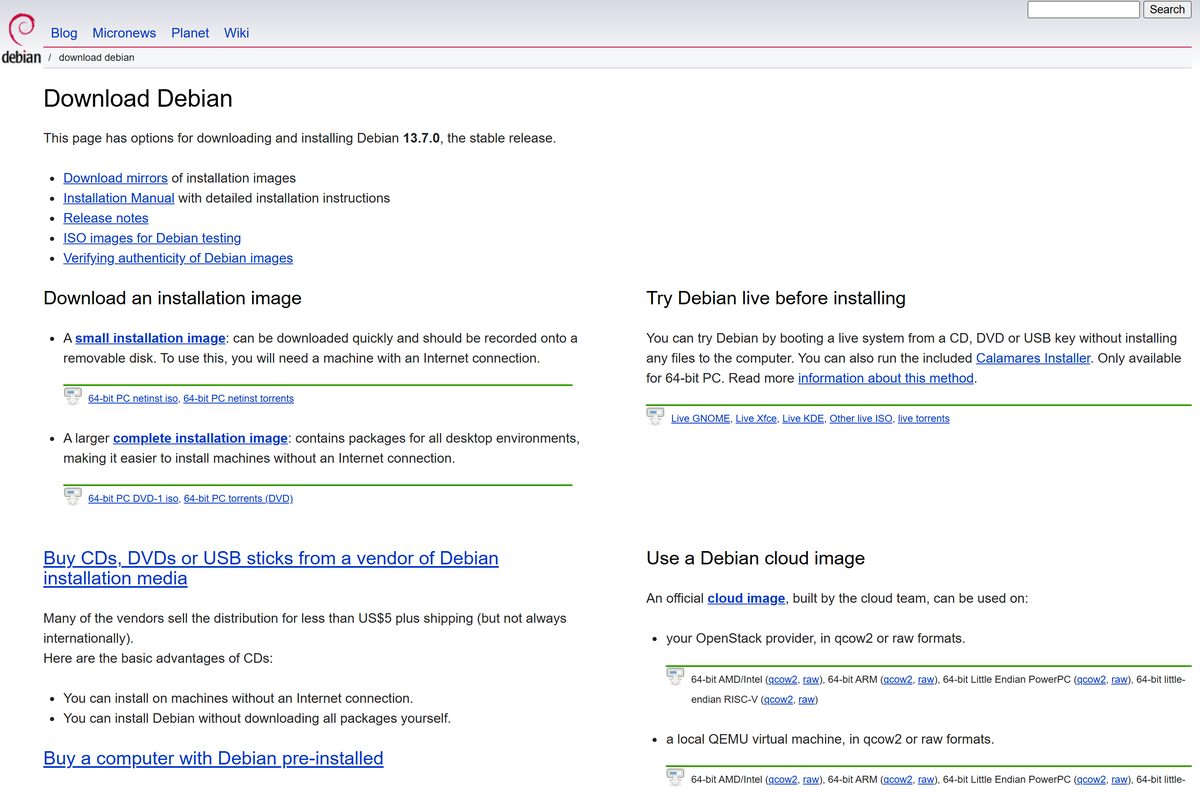Viewport: 1200px width, 792px height.
Task: Click download icon in OpenStack provider image list
Action: (676, 677)
